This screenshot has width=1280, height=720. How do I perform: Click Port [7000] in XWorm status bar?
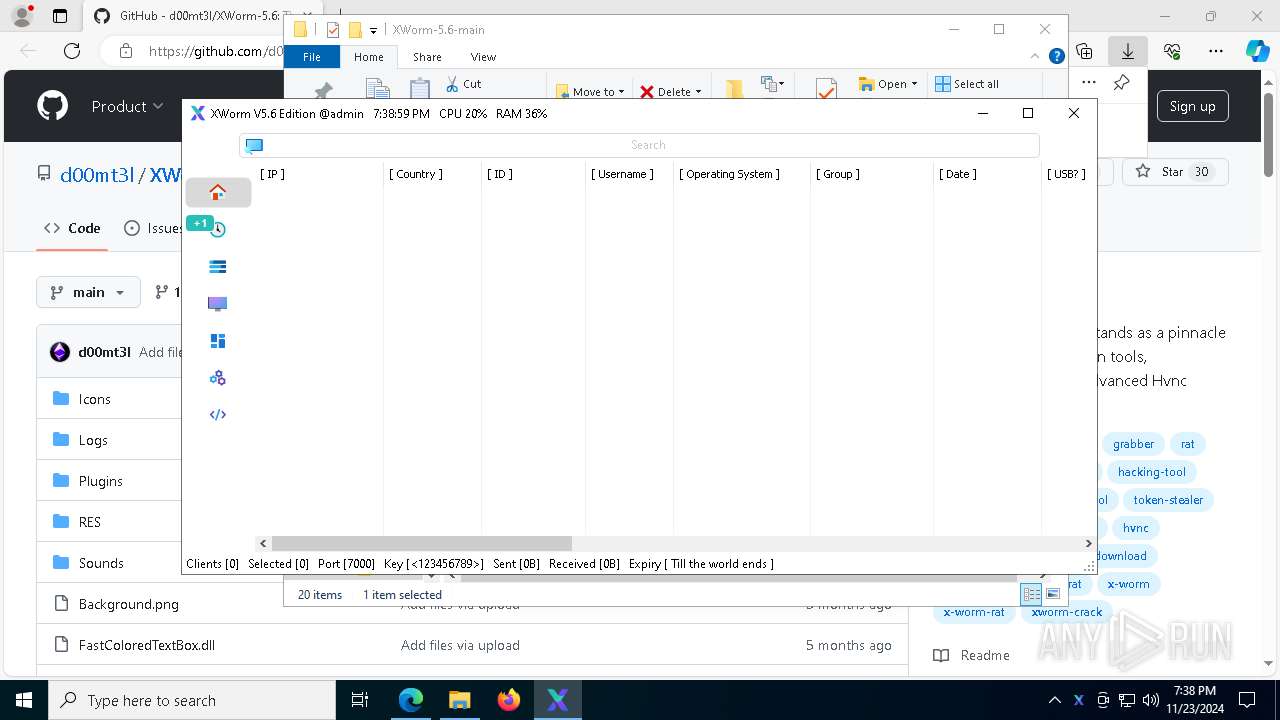click(x=346, y=564)
